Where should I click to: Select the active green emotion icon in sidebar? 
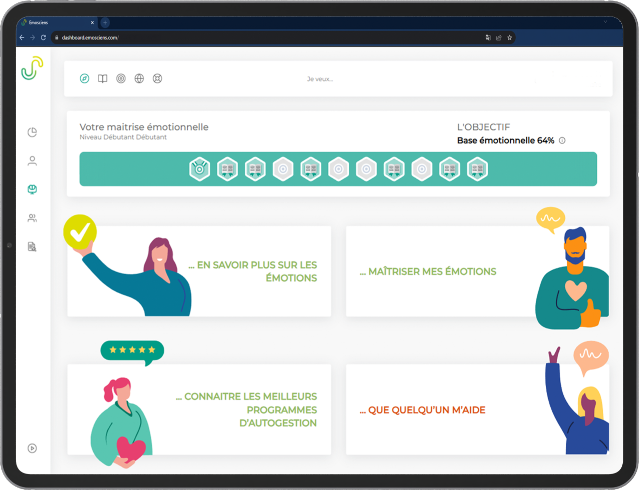coord(32,189)
